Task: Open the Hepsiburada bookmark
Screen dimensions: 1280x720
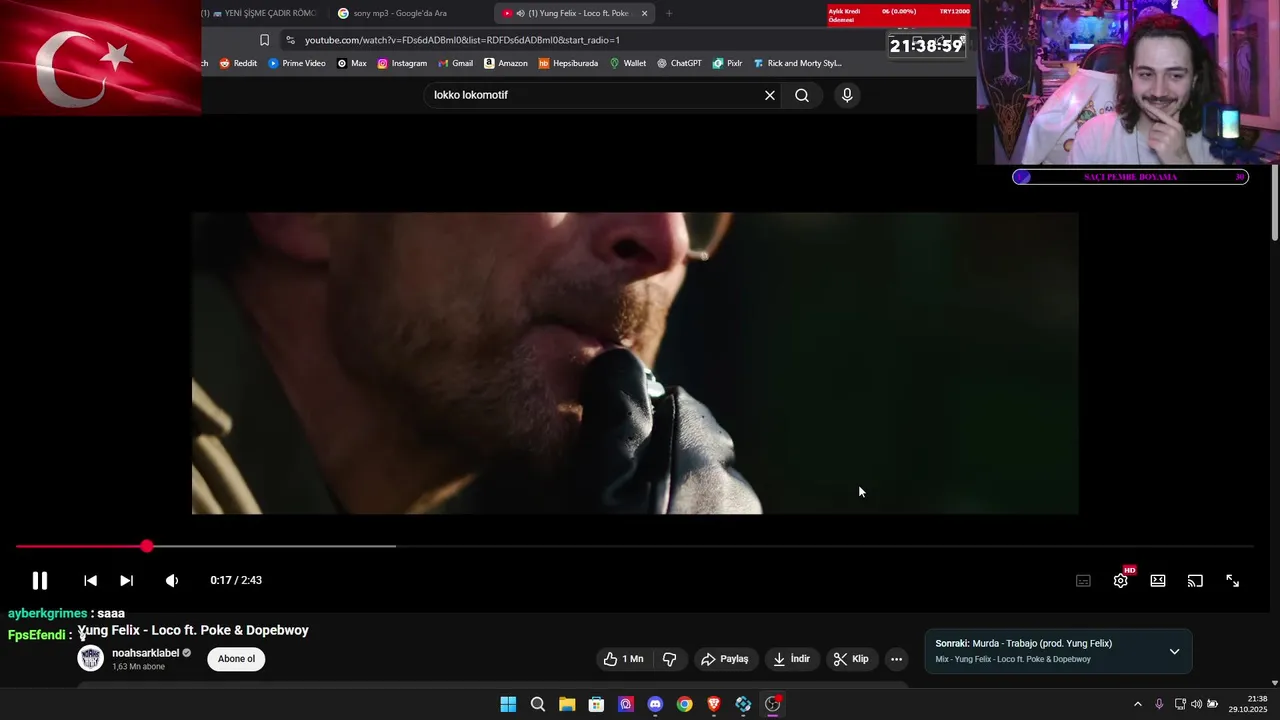Action: pyautogui.click(x=568, y=63)
